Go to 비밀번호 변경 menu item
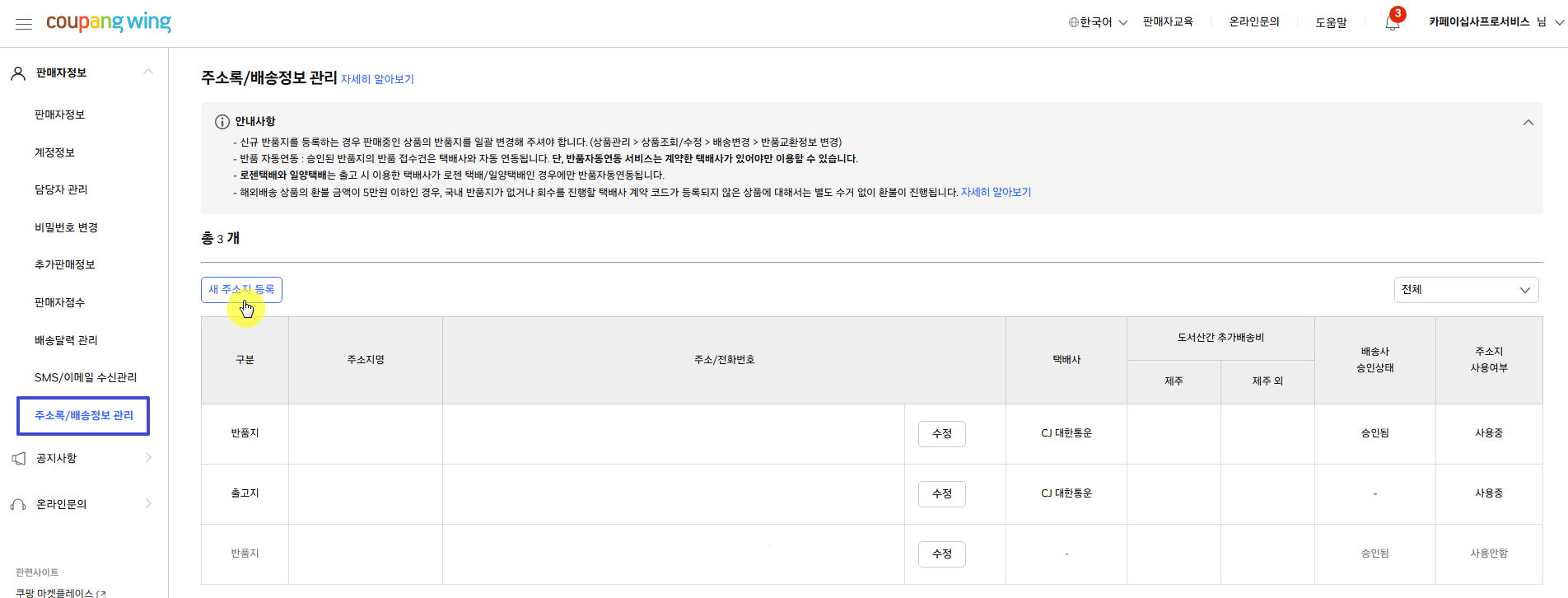The height and width of the screenshot is (598, 1568). tap(66, 227)
